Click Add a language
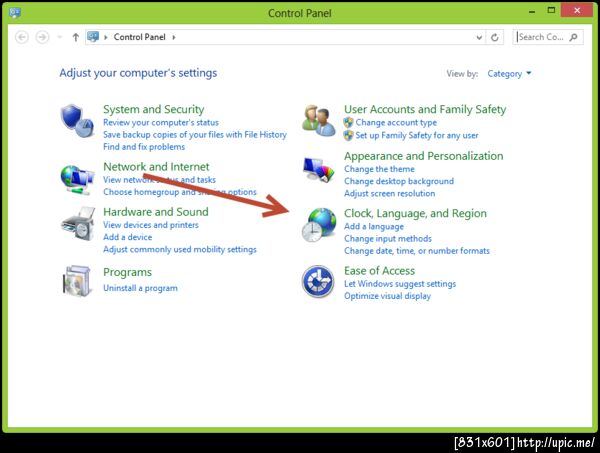The height and width of the screenshot is (453, 600). (x=374, y=226)
